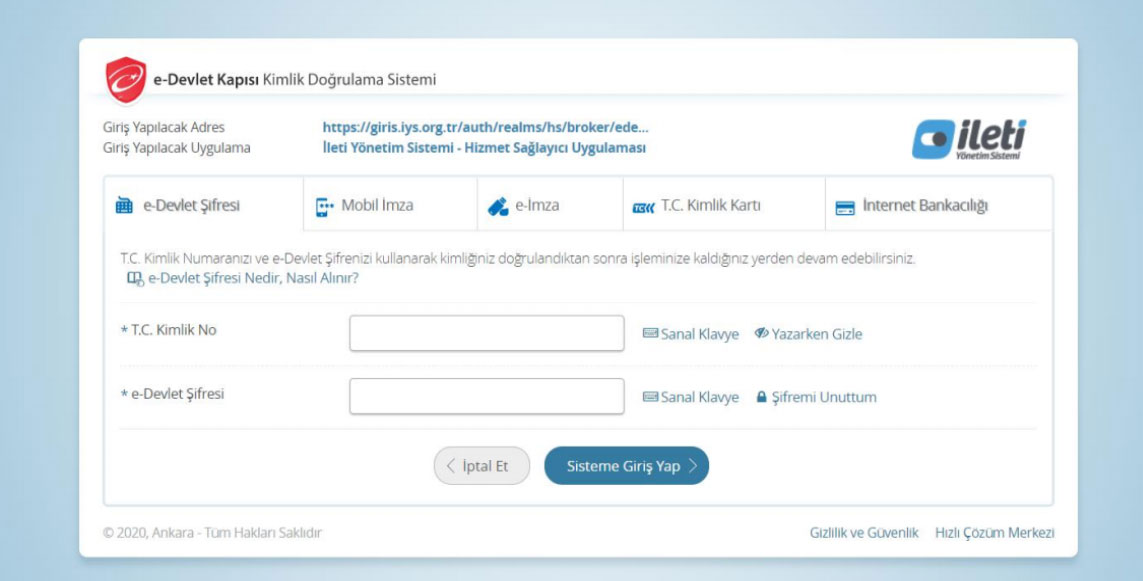Viewport: 1143px width, 581px height.
Task: Click the T.C. Kimlik Numaranızı instruction text
Action: (518, 259)
